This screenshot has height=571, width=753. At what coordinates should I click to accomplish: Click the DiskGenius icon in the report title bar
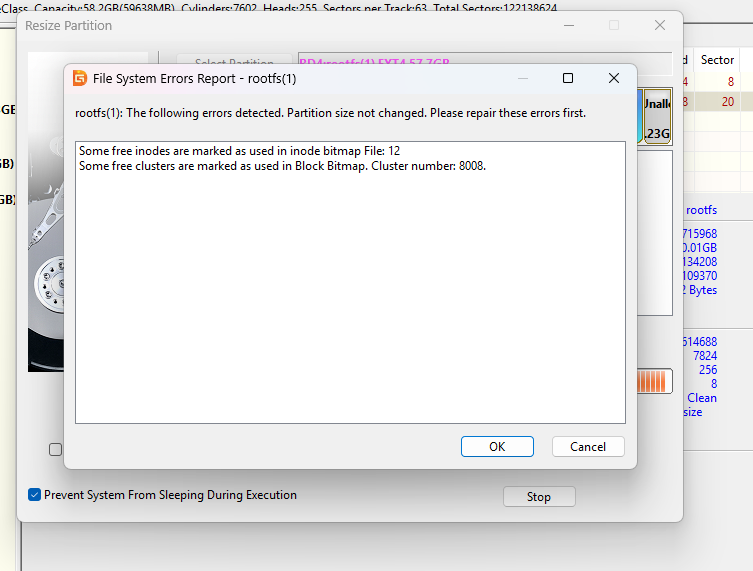(x=80, y=78)
